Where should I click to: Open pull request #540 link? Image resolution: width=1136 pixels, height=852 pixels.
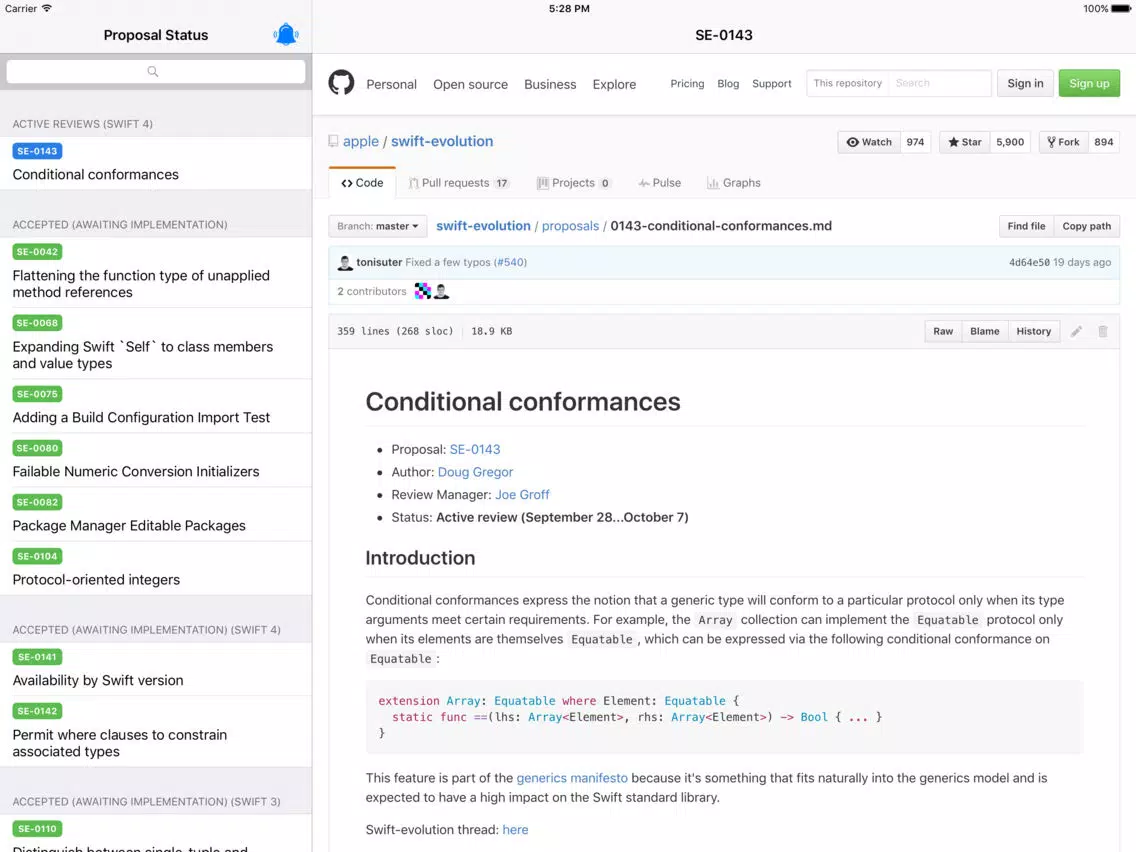(x=510, y=262)
